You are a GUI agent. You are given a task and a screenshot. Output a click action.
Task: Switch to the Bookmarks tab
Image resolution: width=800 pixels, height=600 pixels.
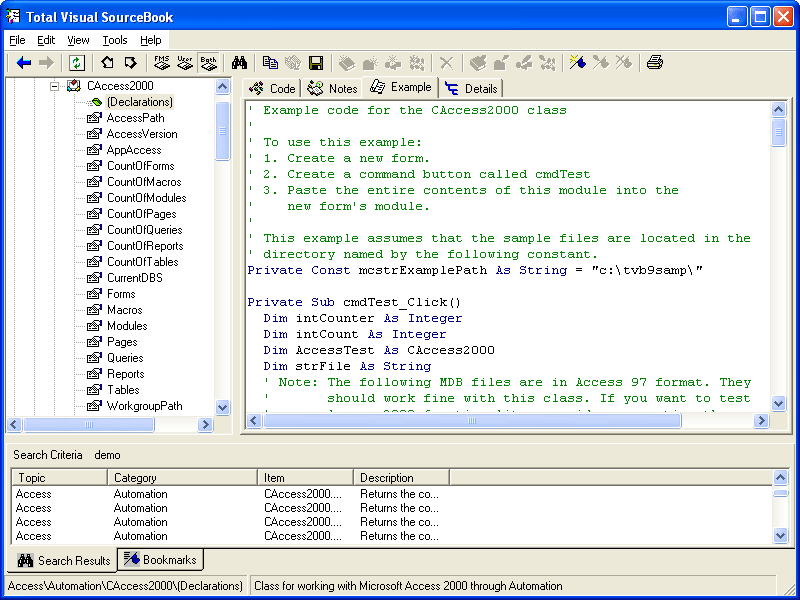coord(160,560)
